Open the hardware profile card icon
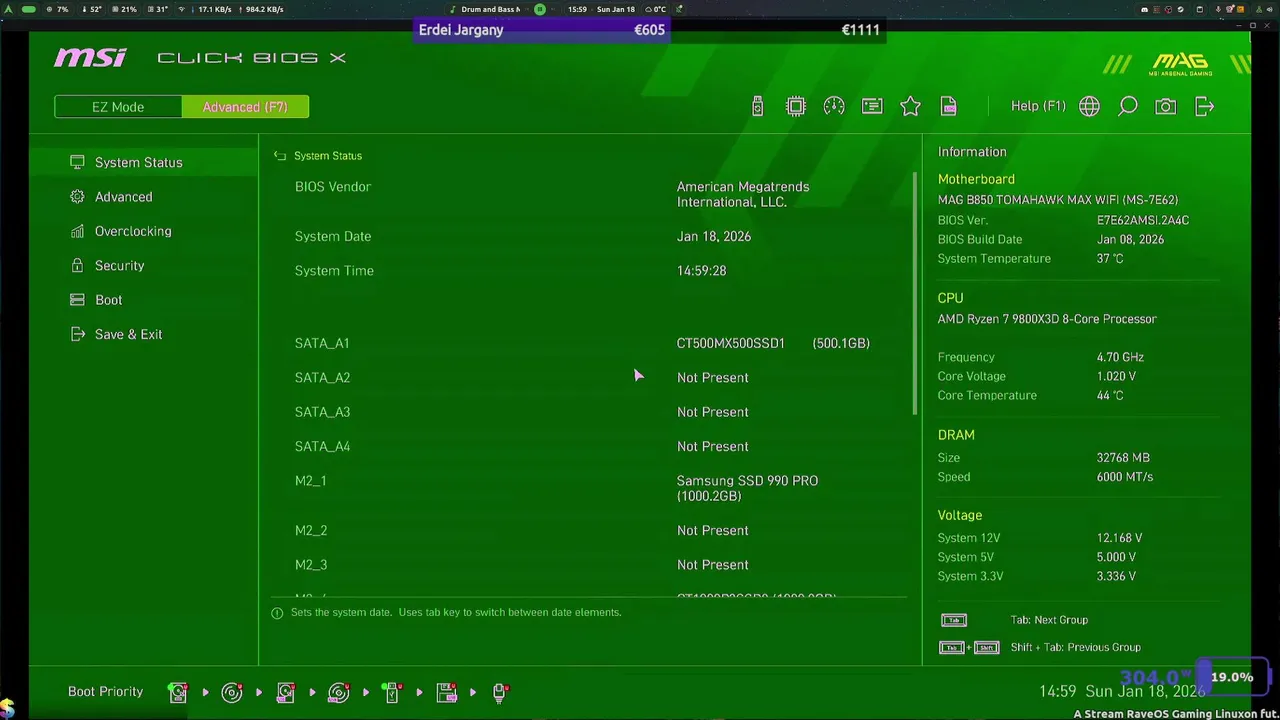The height and width of the screenshot is (720, 1280). [872, 106]
